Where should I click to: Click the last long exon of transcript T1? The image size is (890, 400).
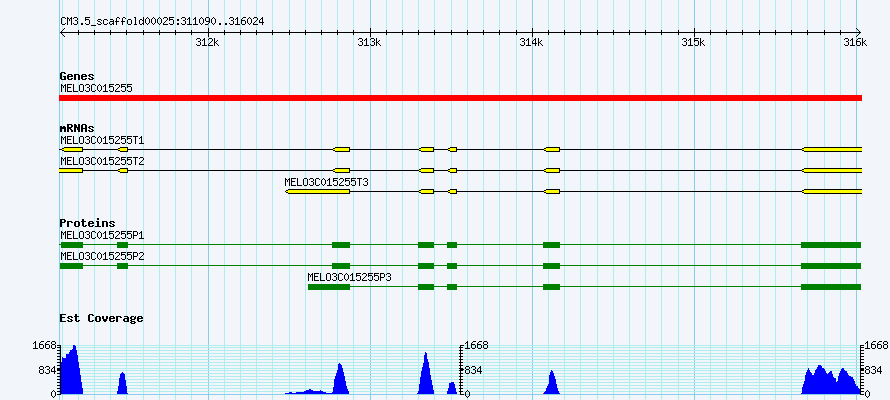pyautogui.click(x=832, y=149)
